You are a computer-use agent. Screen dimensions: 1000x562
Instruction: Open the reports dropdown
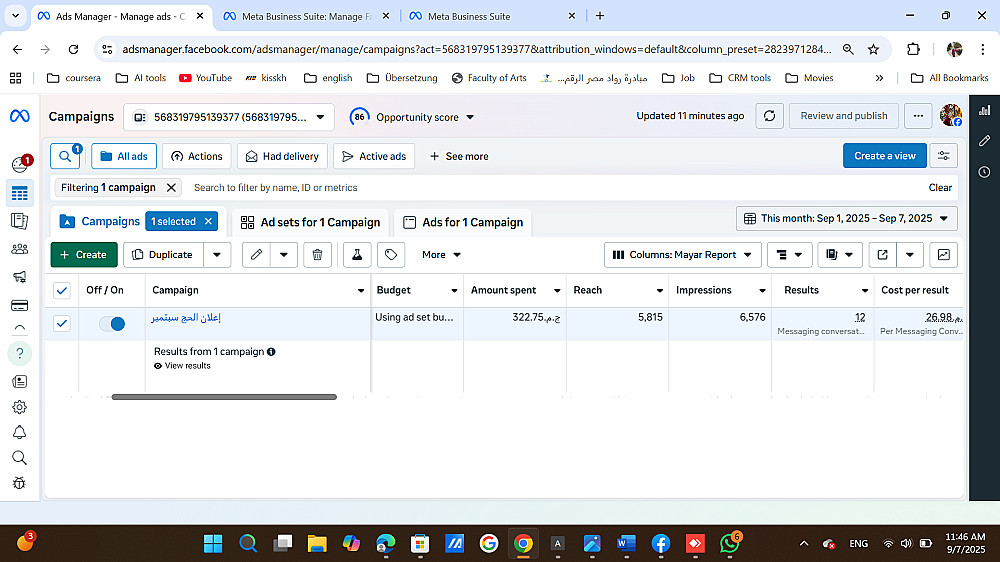click(x=839, y=255)
